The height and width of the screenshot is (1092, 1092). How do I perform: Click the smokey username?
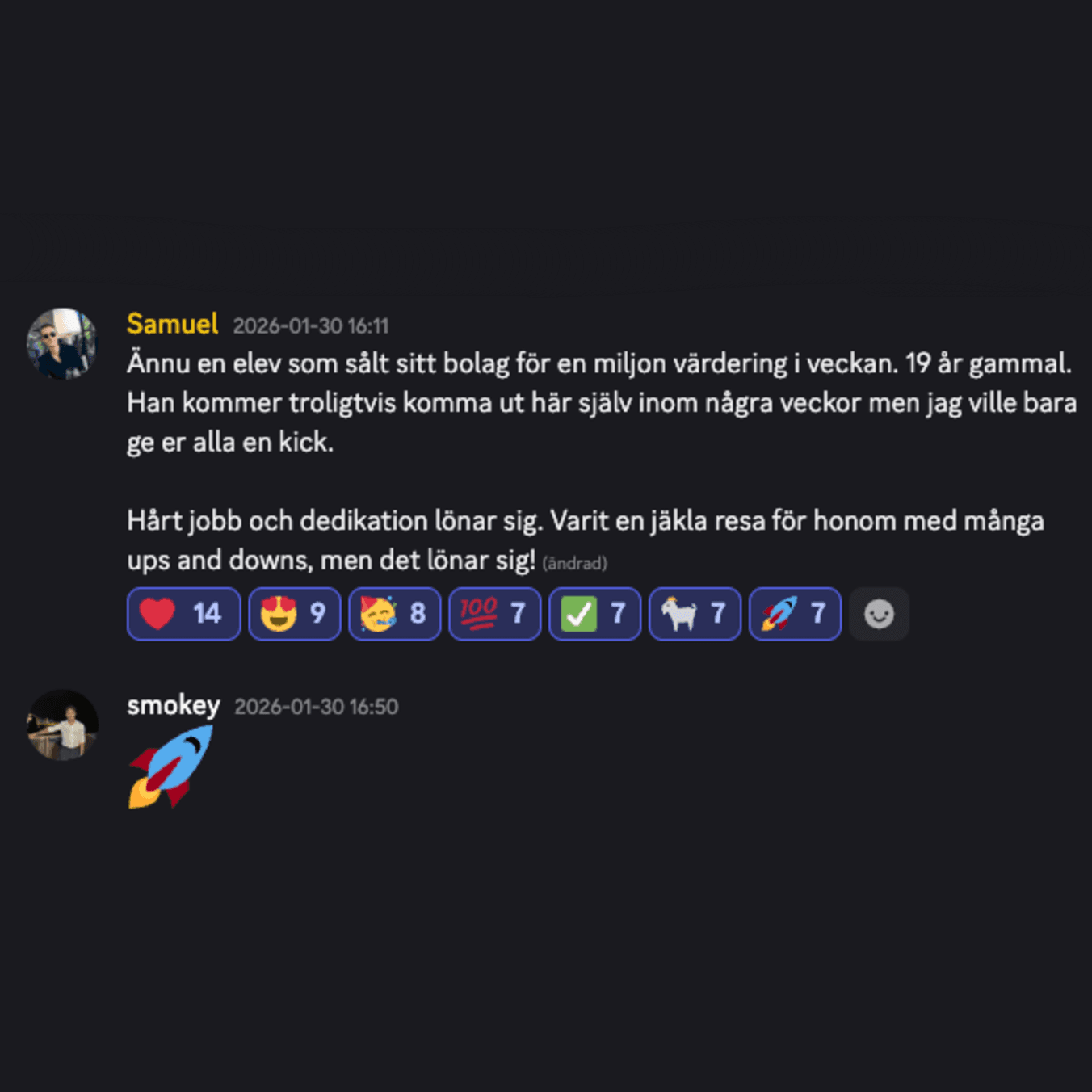coord(174,705)
